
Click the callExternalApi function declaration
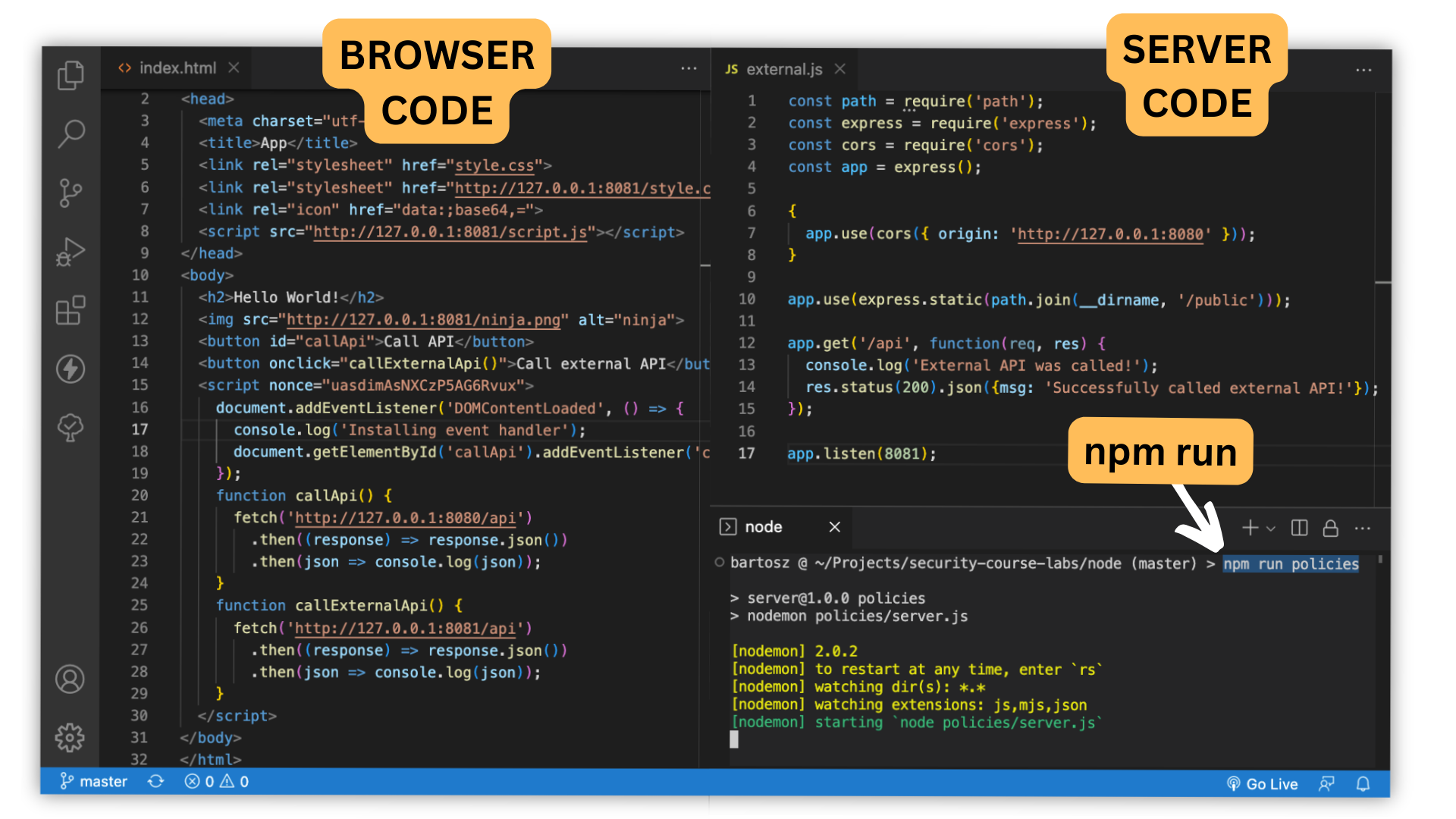(339, 606)
